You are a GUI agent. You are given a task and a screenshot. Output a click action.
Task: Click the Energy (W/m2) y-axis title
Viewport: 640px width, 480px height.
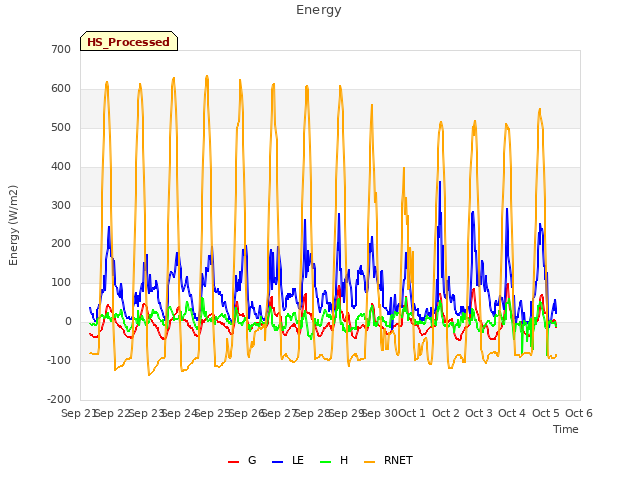coord(13,225)
